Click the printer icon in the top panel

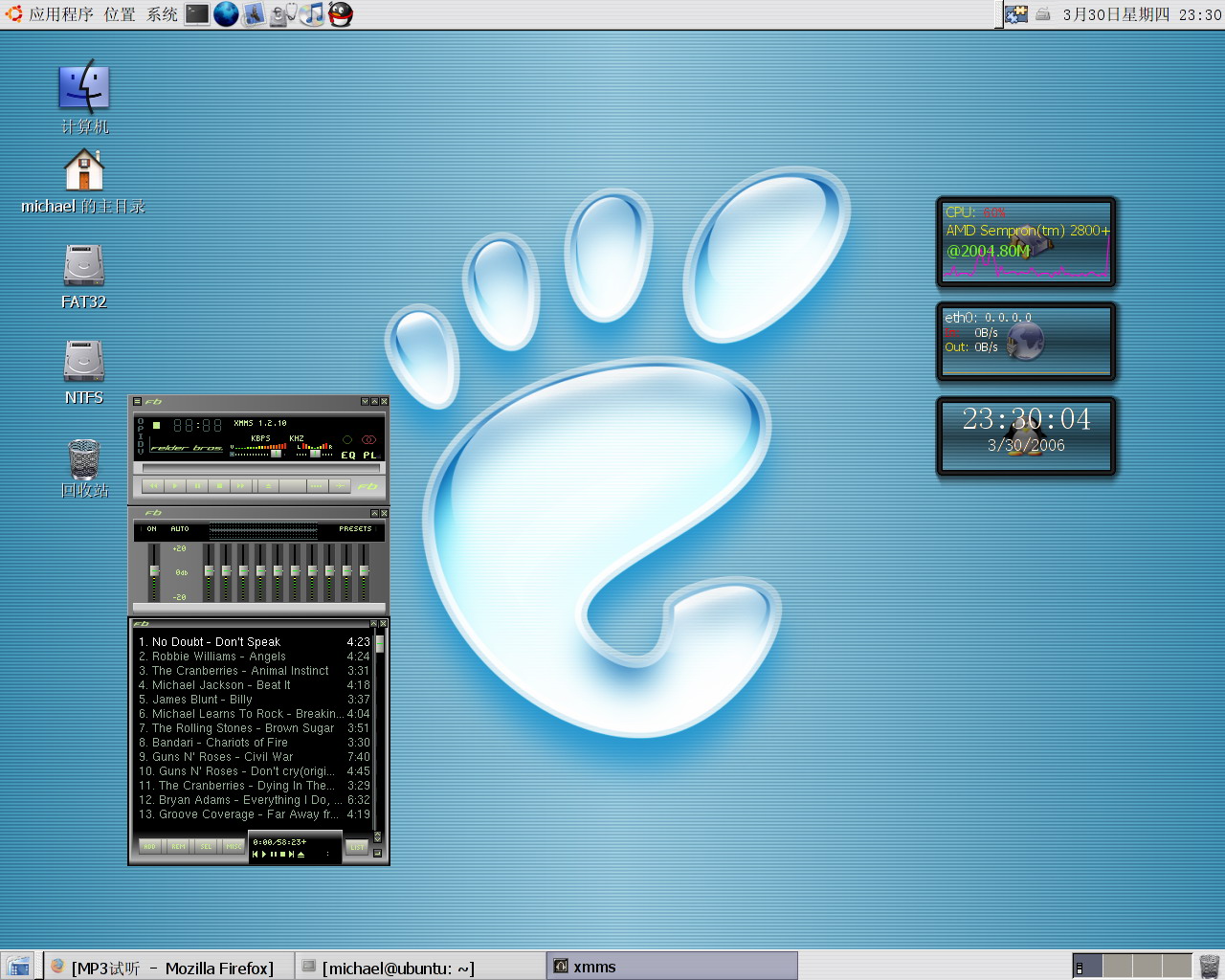pos(1043,14)
